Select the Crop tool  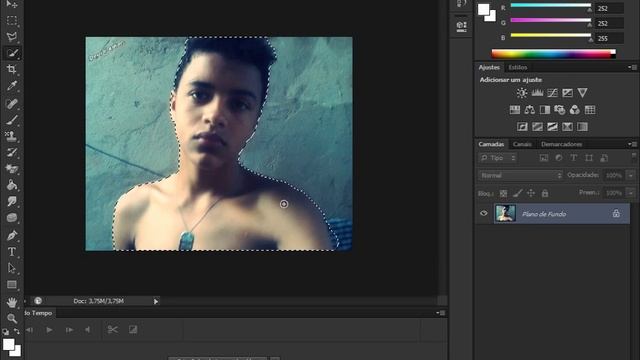click(x=12, y=69)
